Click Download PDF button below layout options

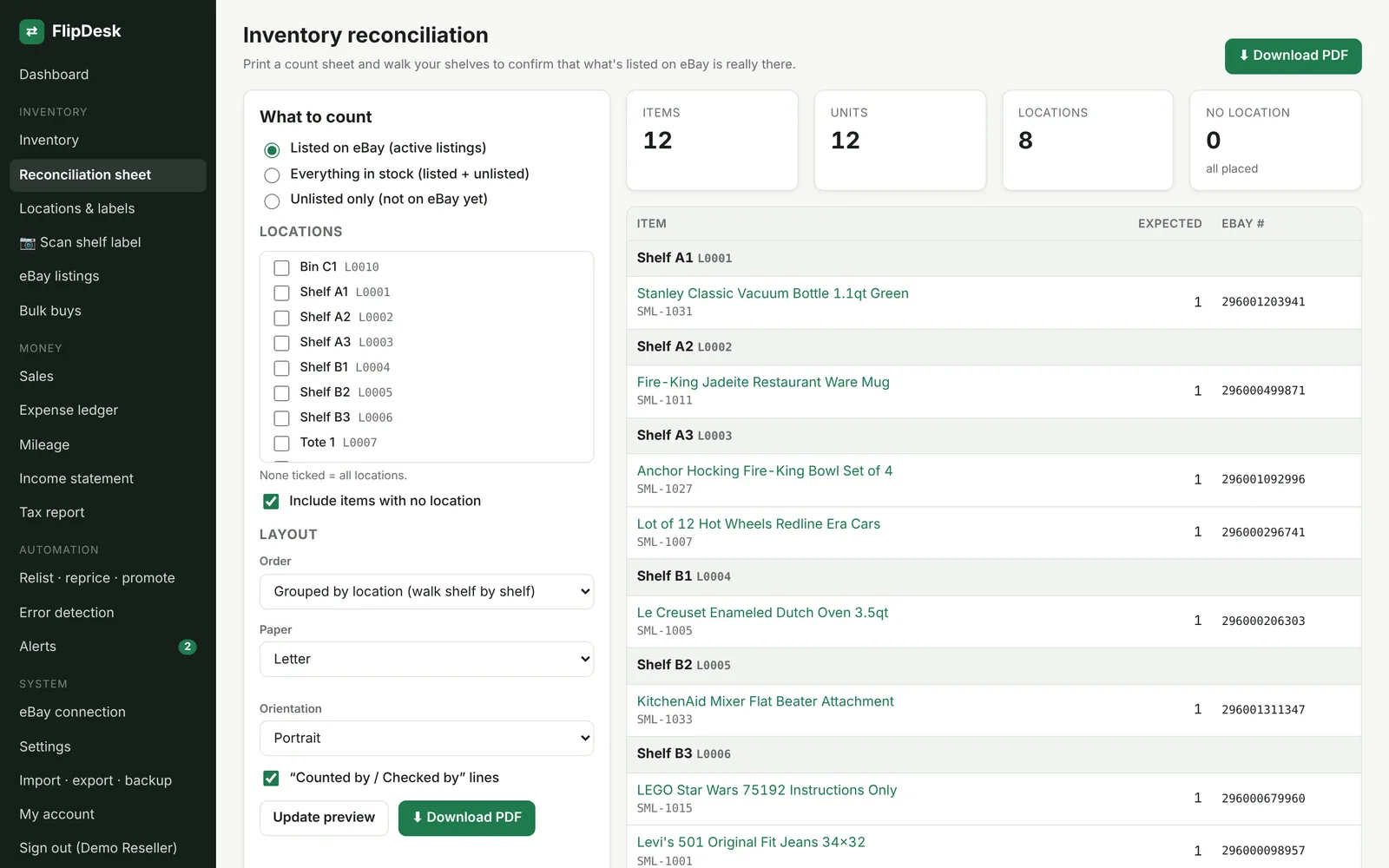click(467, 818)
